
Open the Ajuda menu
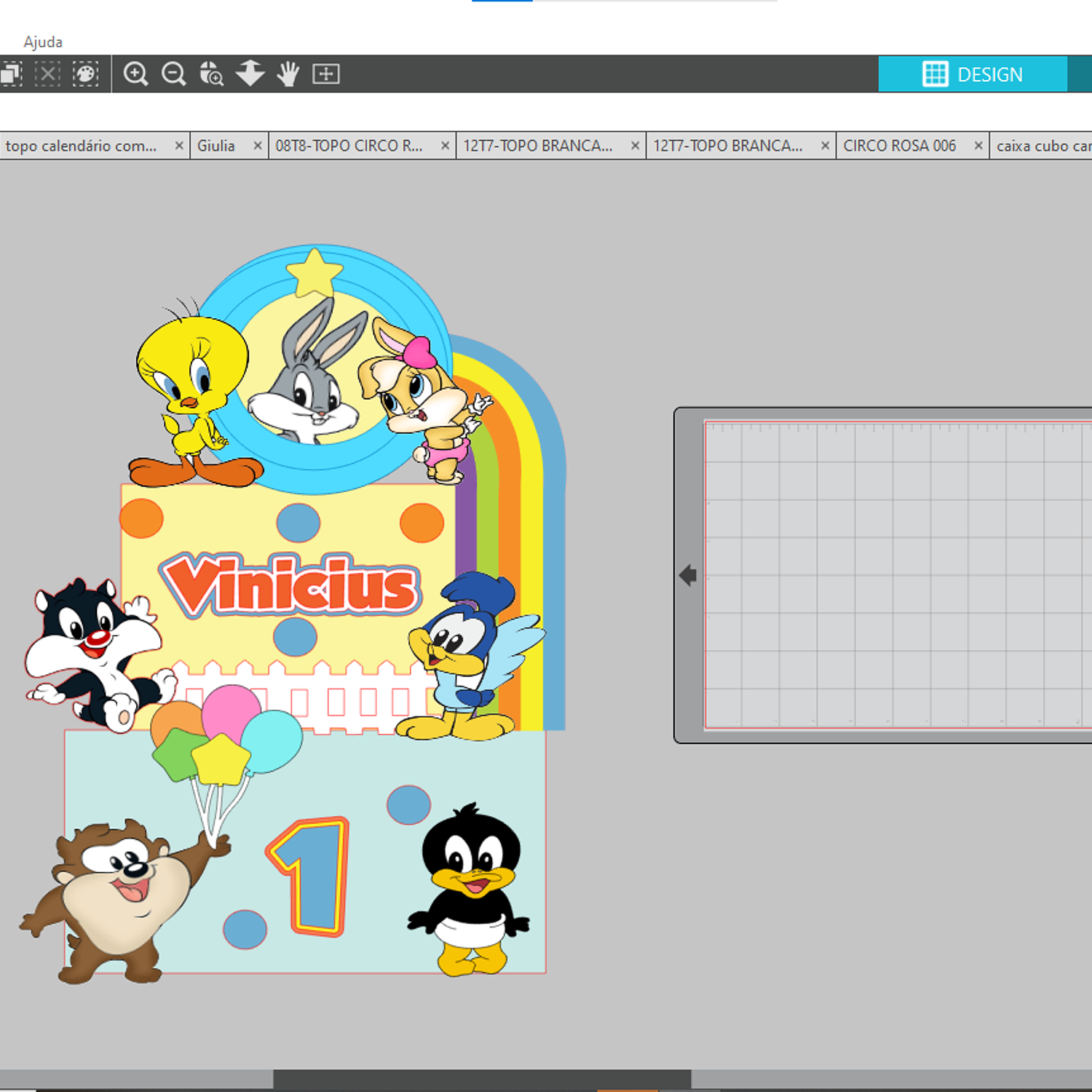tap(43, 41)
